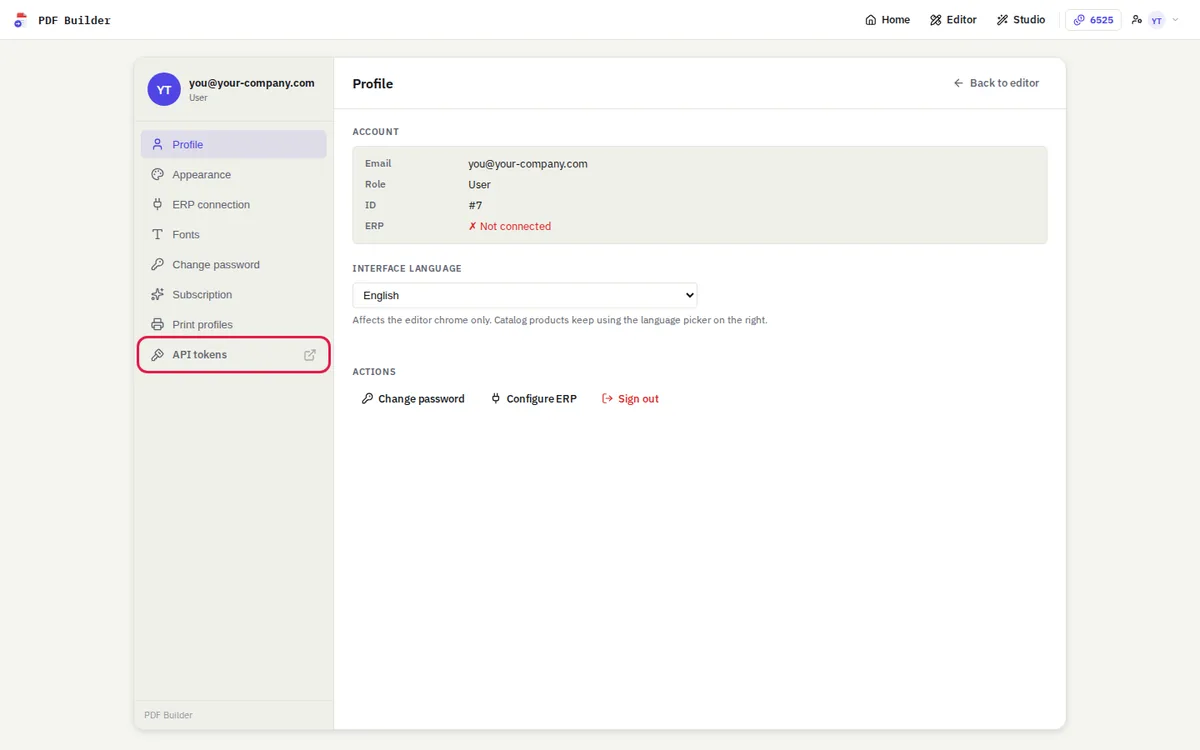This screenshot has width=1200, height=750.
Task: Click the red Sign out button
Action: click(x=630, y=398)
